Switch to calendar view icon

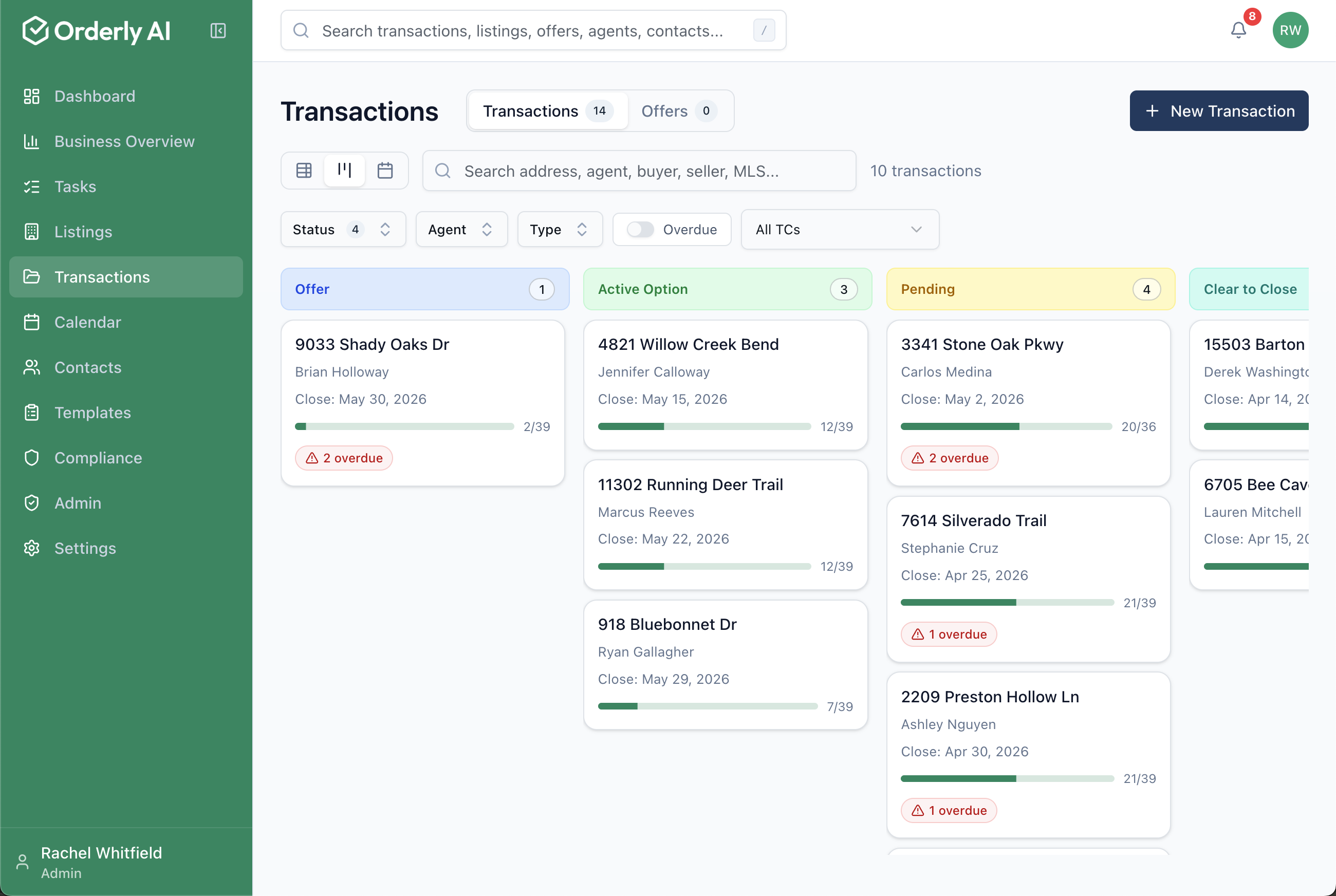[385, 170]
